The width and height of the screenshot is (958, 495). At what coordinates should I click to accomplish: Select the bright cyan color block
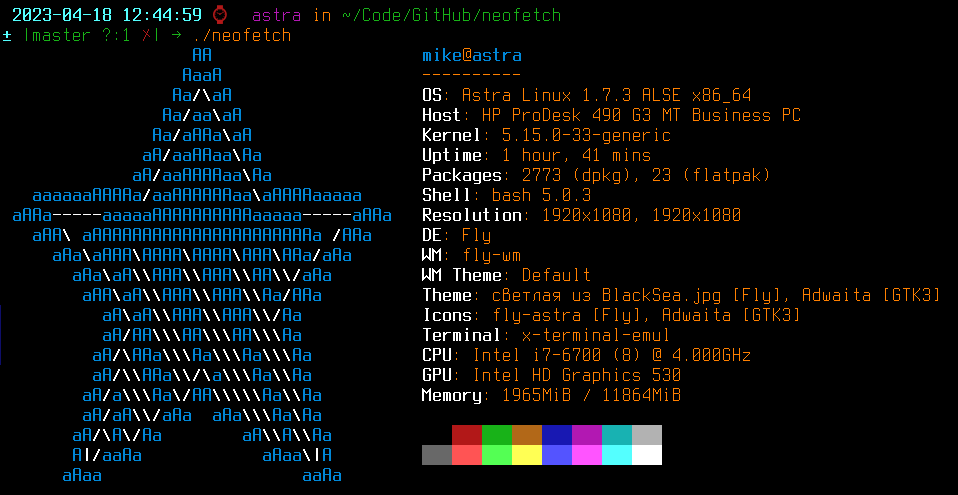click(x=616, y=455)
